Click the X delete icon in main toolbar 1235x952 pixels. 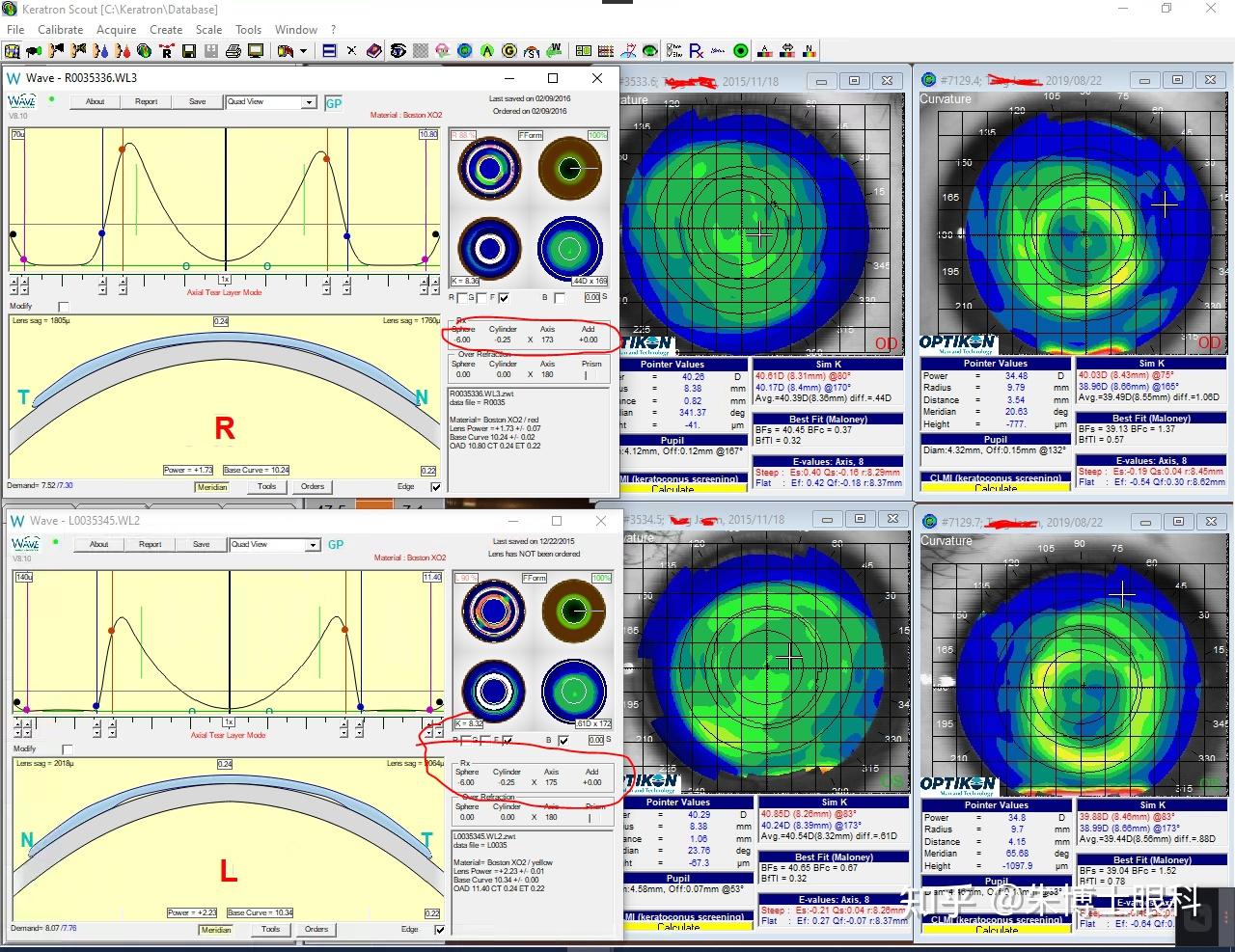[x=351, y=51]
